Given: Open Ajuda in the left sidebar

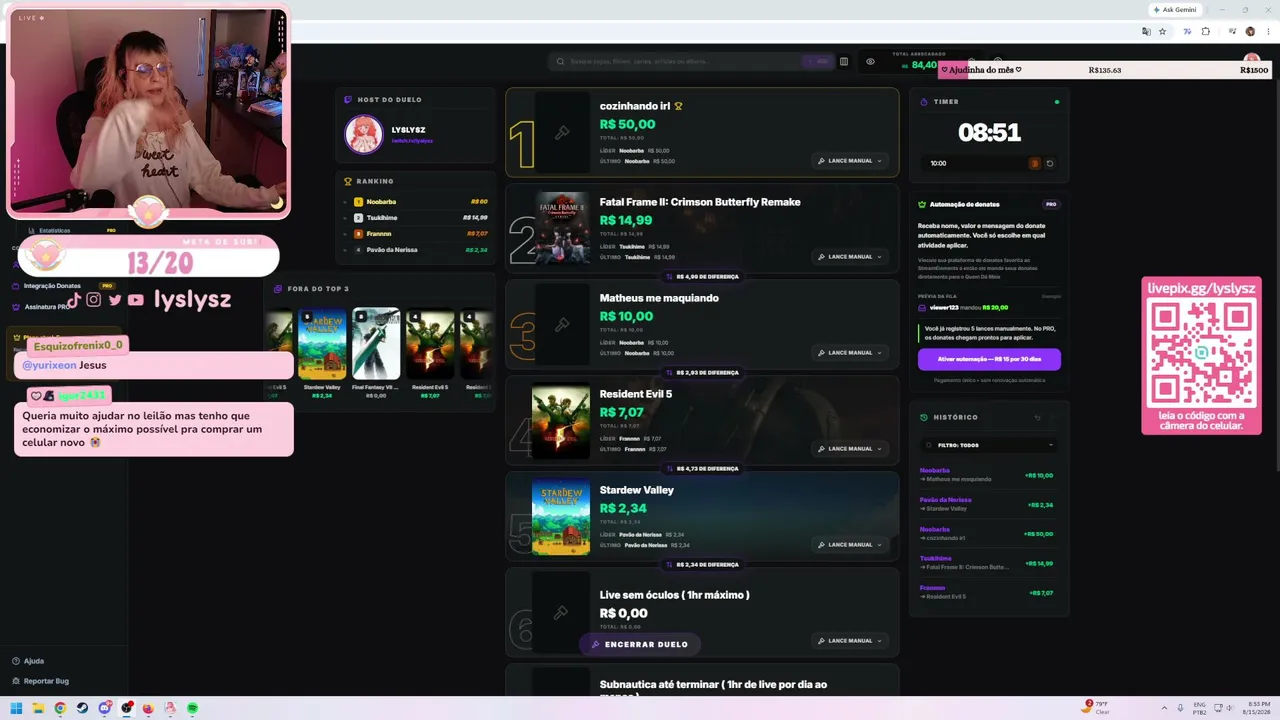Looking at the screenshot, I should (28, 661).
